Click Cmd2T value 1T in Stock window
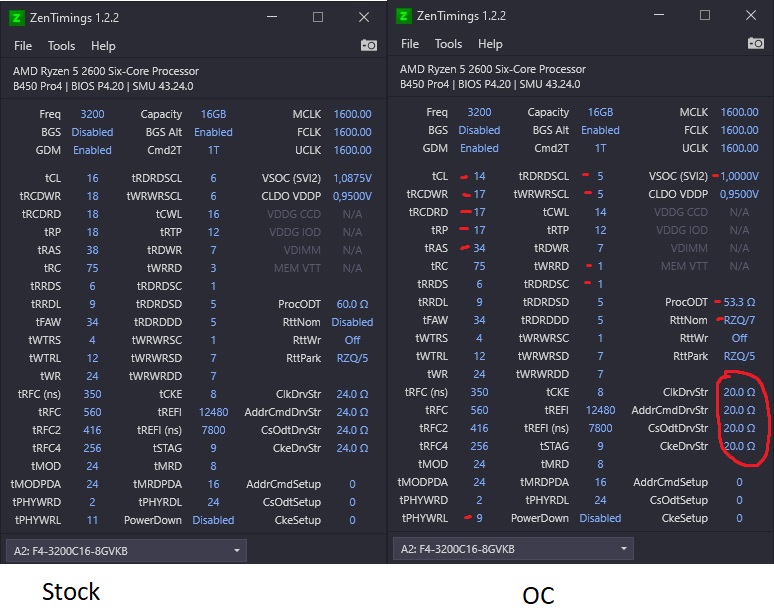Image resolution: width=774 pixels, height=615 pixels. (213, 151)
